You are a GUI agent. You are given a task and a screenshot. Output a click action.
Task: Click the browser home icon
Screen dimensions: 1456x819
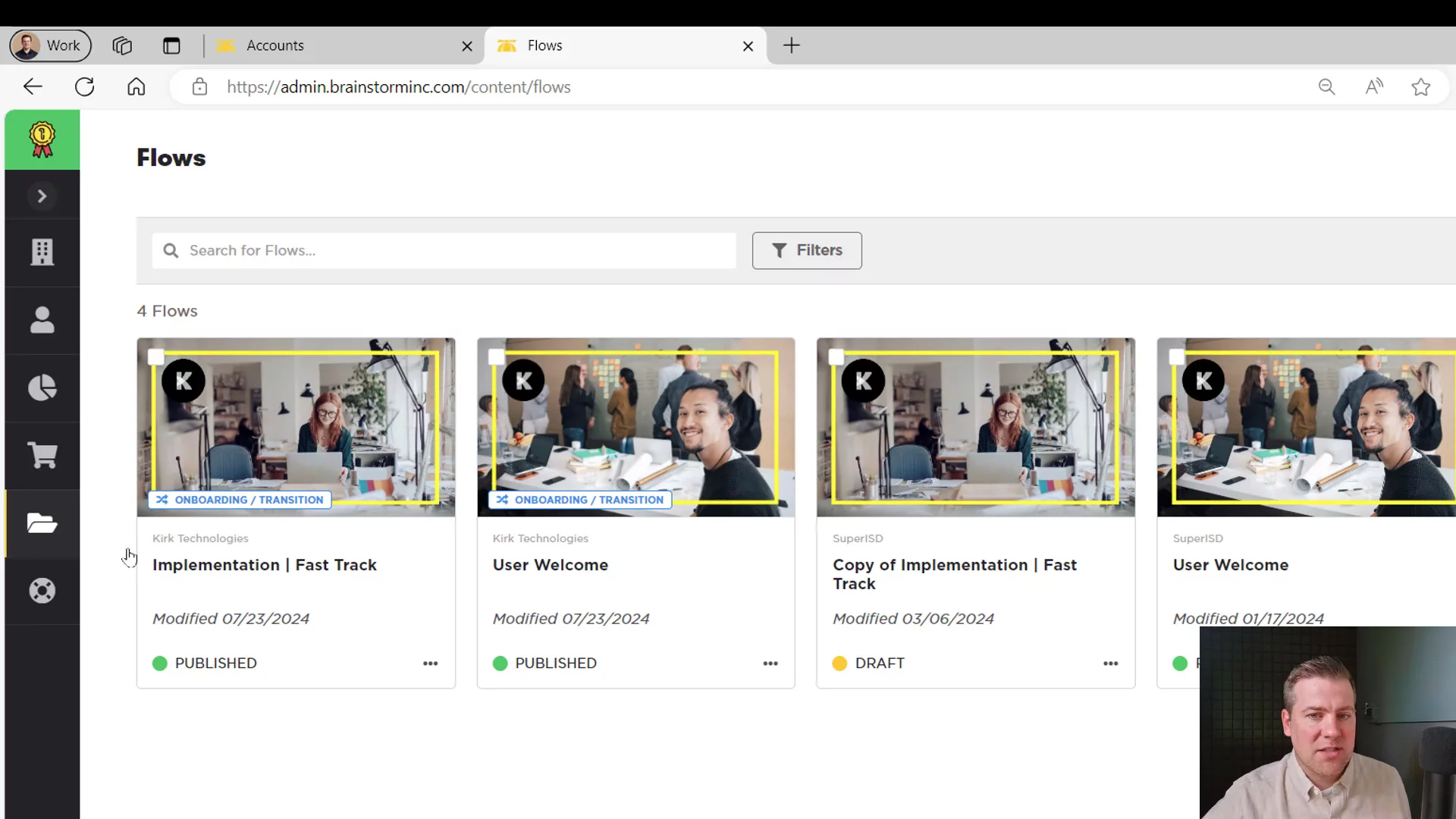point(136,86)
